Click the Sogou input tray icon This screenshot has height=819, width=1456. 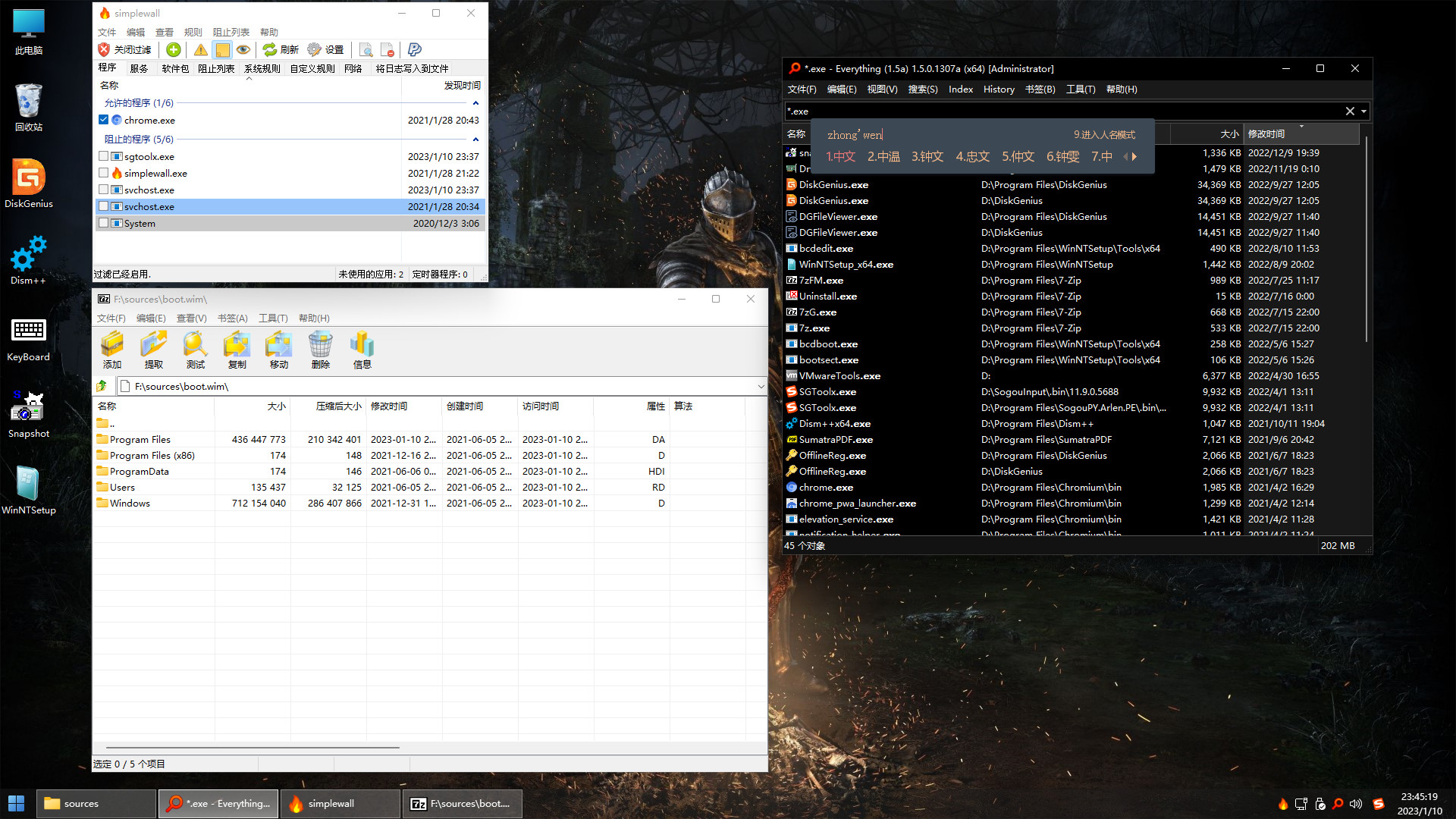pyautogui.click(x=1378, y=803)
